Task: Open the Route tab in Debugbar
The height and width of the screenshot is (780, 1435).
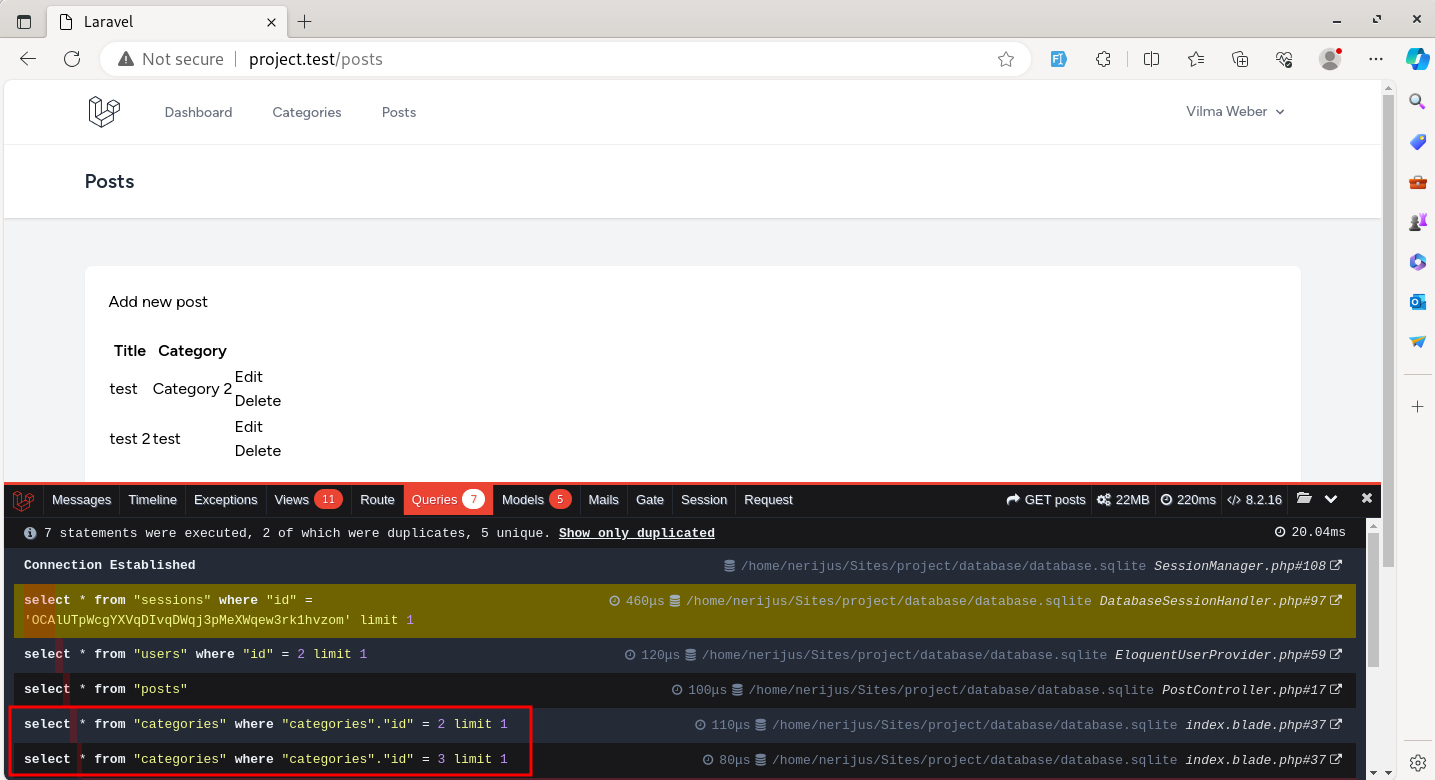Action: click(378, 499)
